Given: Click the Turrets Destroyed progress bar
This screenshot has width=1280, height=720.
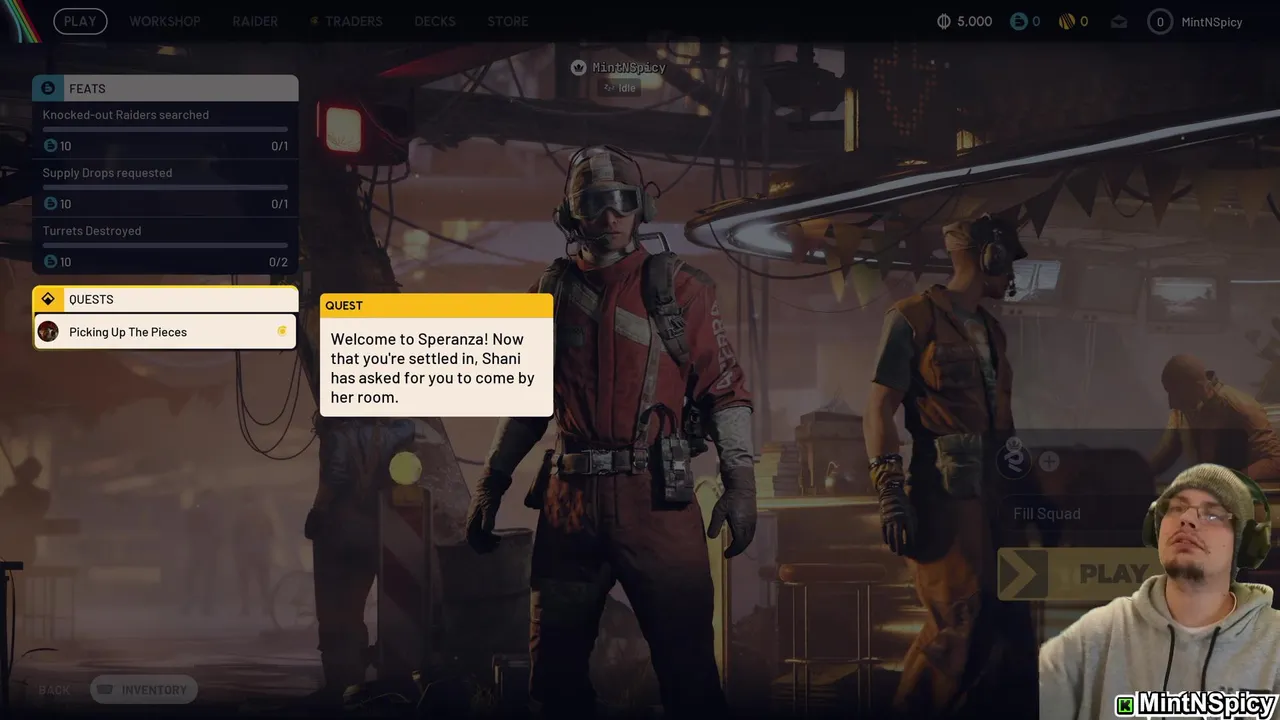Looking at the screenshot, I should [x=165, y=245].
